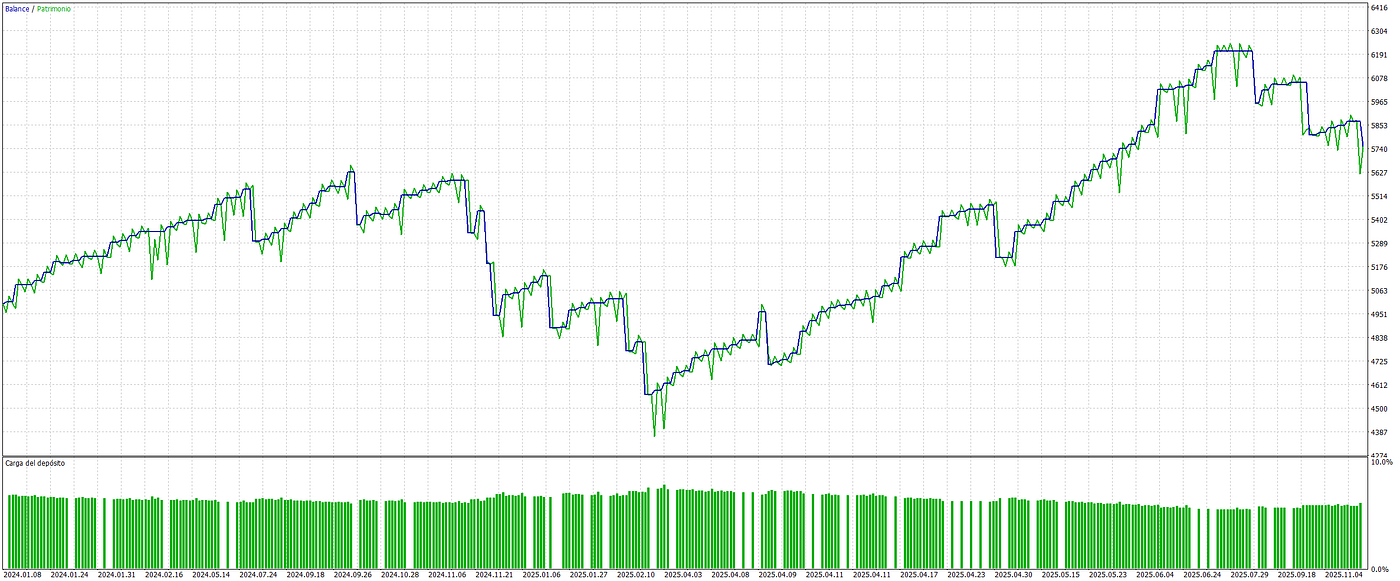The width and height of the screenshot is (1400, 581).
Task: Click the 4500 axis value
Action: coord(1379,409)
